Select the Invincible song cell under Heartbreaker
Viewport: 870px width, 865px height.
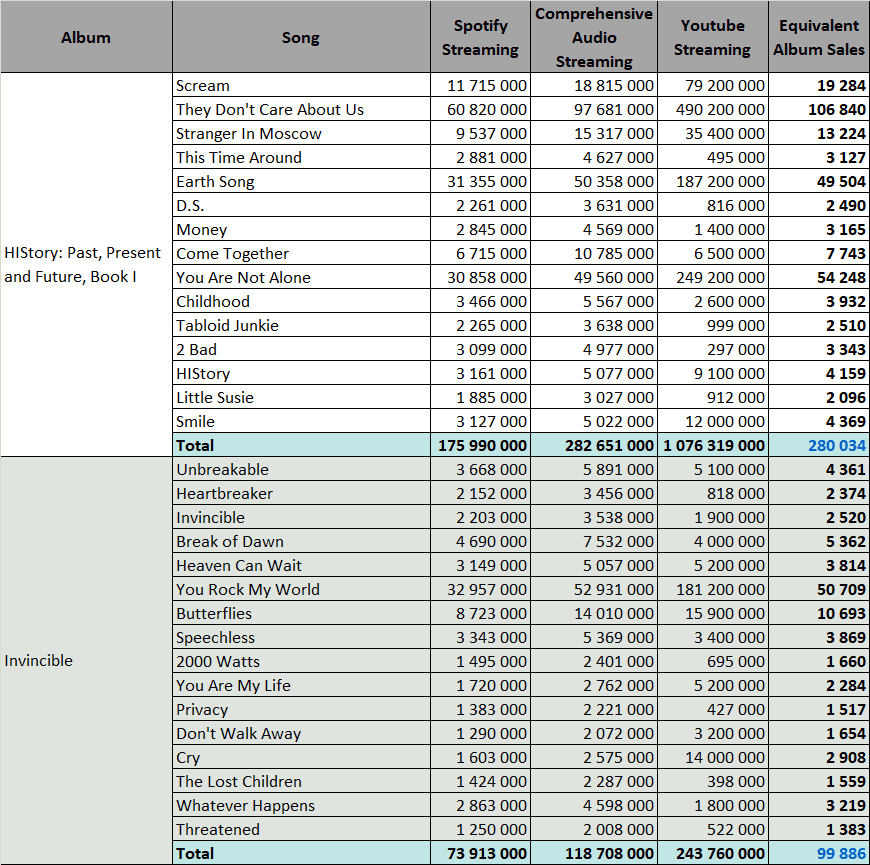pos(301,517)
